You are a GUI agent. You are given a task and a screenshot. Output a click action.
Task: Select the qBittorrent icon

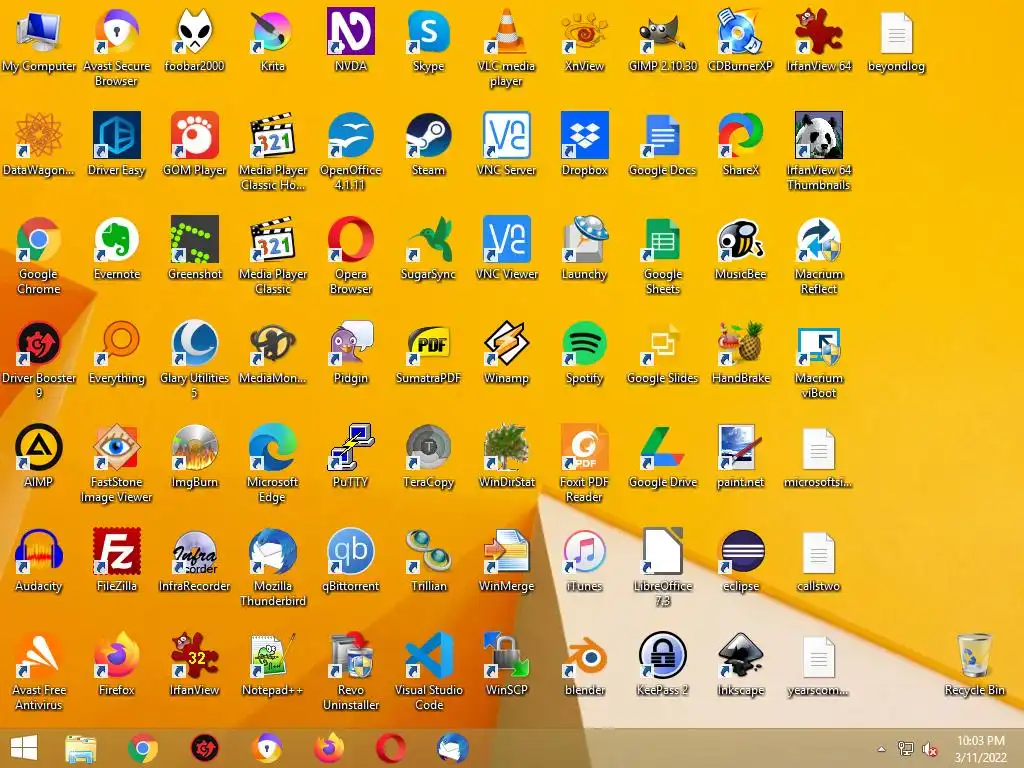pos(351,551)
